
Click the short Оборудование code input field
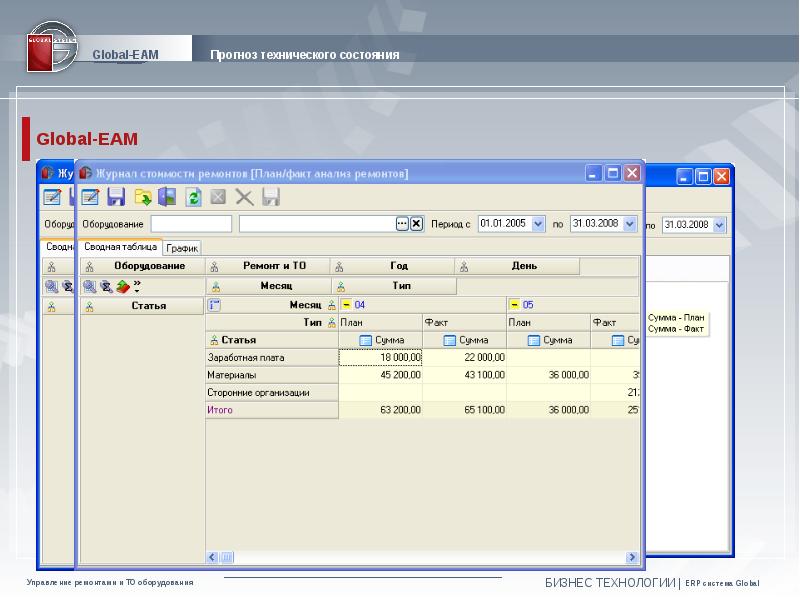click(190, 224)
